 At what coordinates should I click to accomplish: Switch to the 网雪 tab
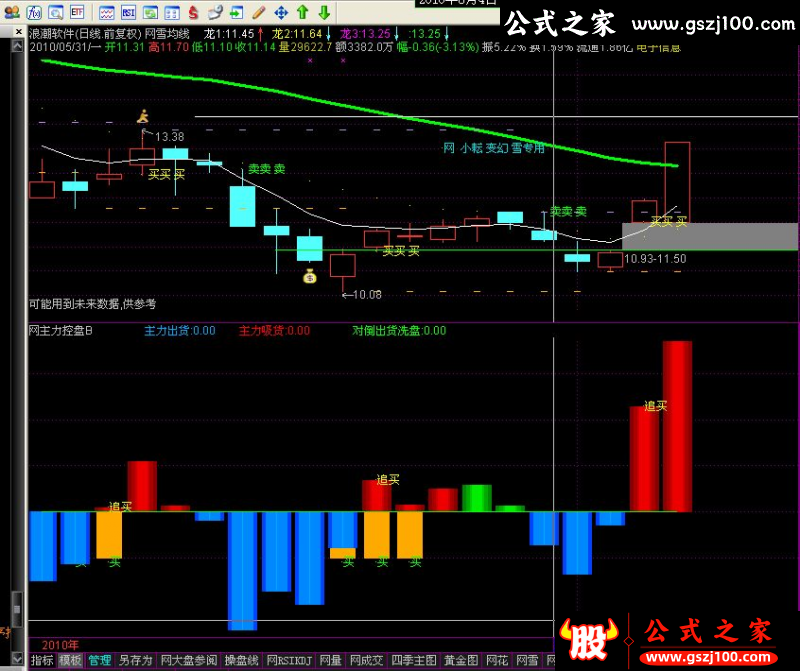pos(527,660)
